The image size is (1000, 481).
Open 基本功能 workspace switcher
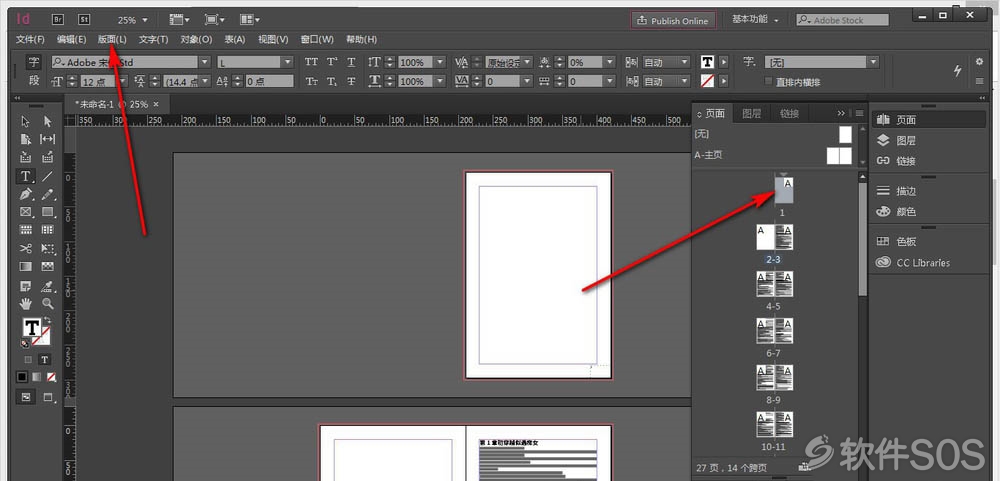coord(756,20)
